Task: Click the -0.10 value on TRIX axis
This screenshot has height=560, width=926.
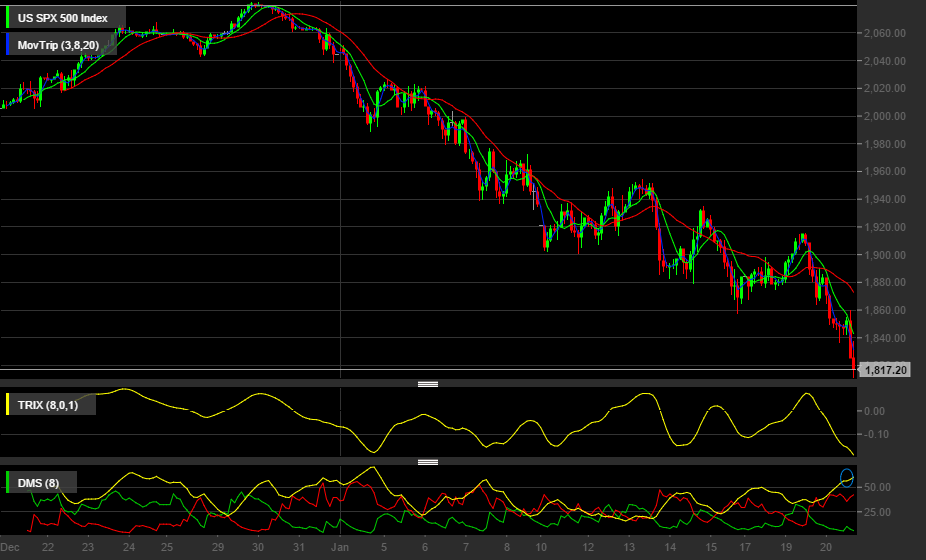Action: click(875, 434)
